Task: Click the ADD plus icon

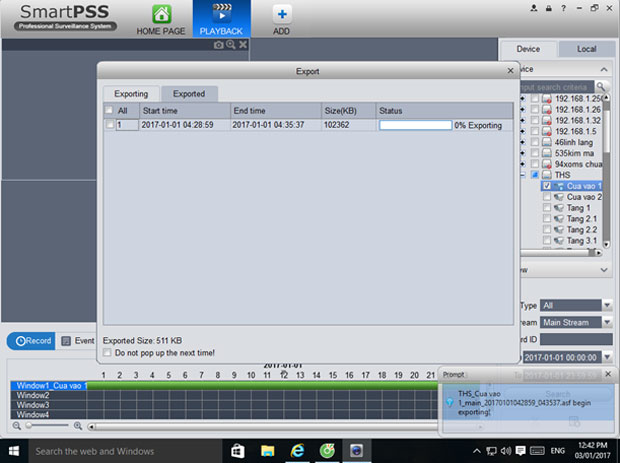Action: click(282, 14)
